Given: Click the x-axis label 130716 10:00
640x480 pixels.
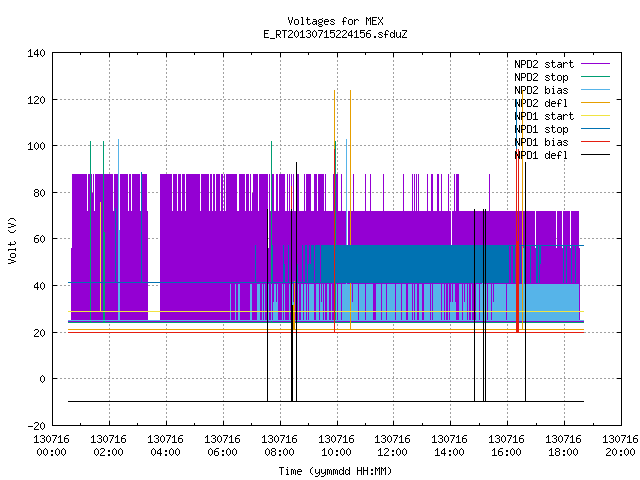Looking at the screenshot, I should point(336,446).
